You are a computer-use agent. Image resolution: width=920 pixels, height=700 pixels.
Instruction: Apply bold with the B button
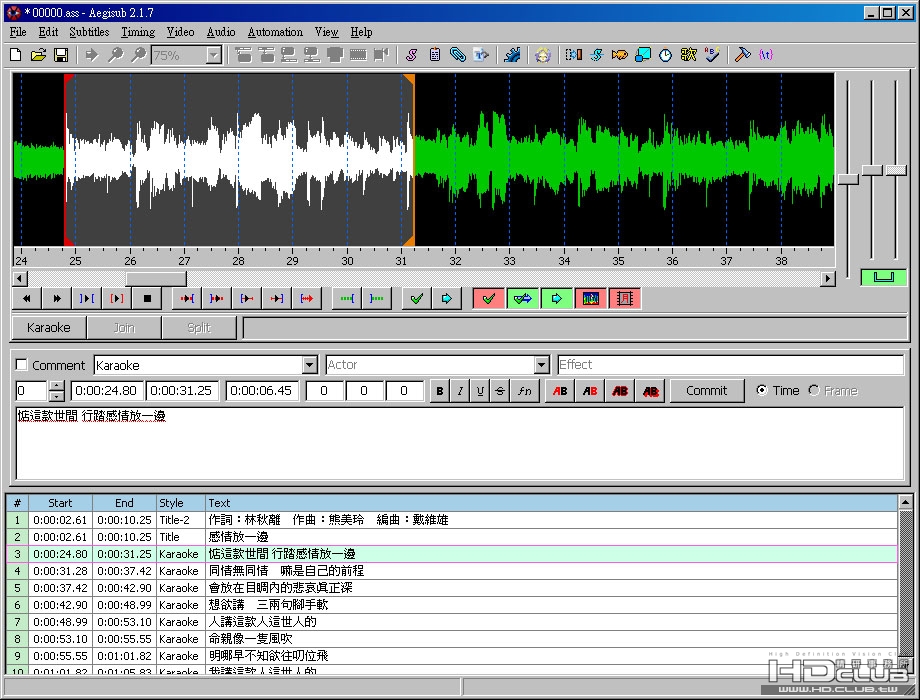coord(439,391)
